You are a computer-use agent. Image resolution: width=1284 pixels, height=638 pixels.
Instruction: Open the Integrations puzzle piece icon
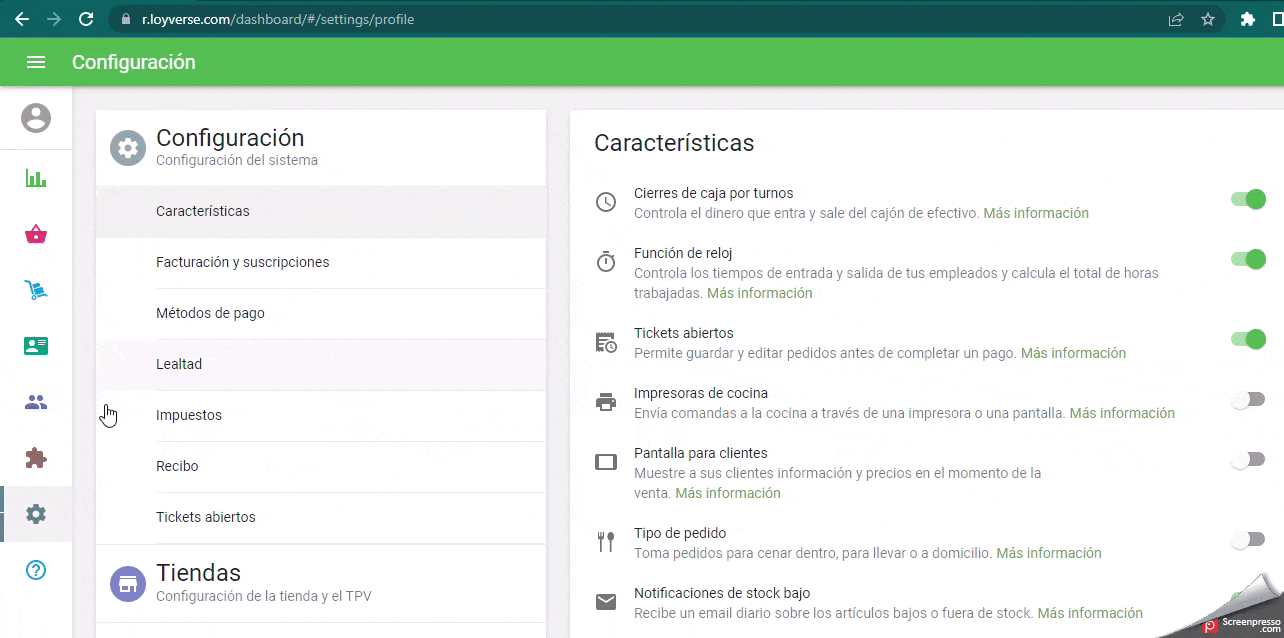tap(36, 458)
